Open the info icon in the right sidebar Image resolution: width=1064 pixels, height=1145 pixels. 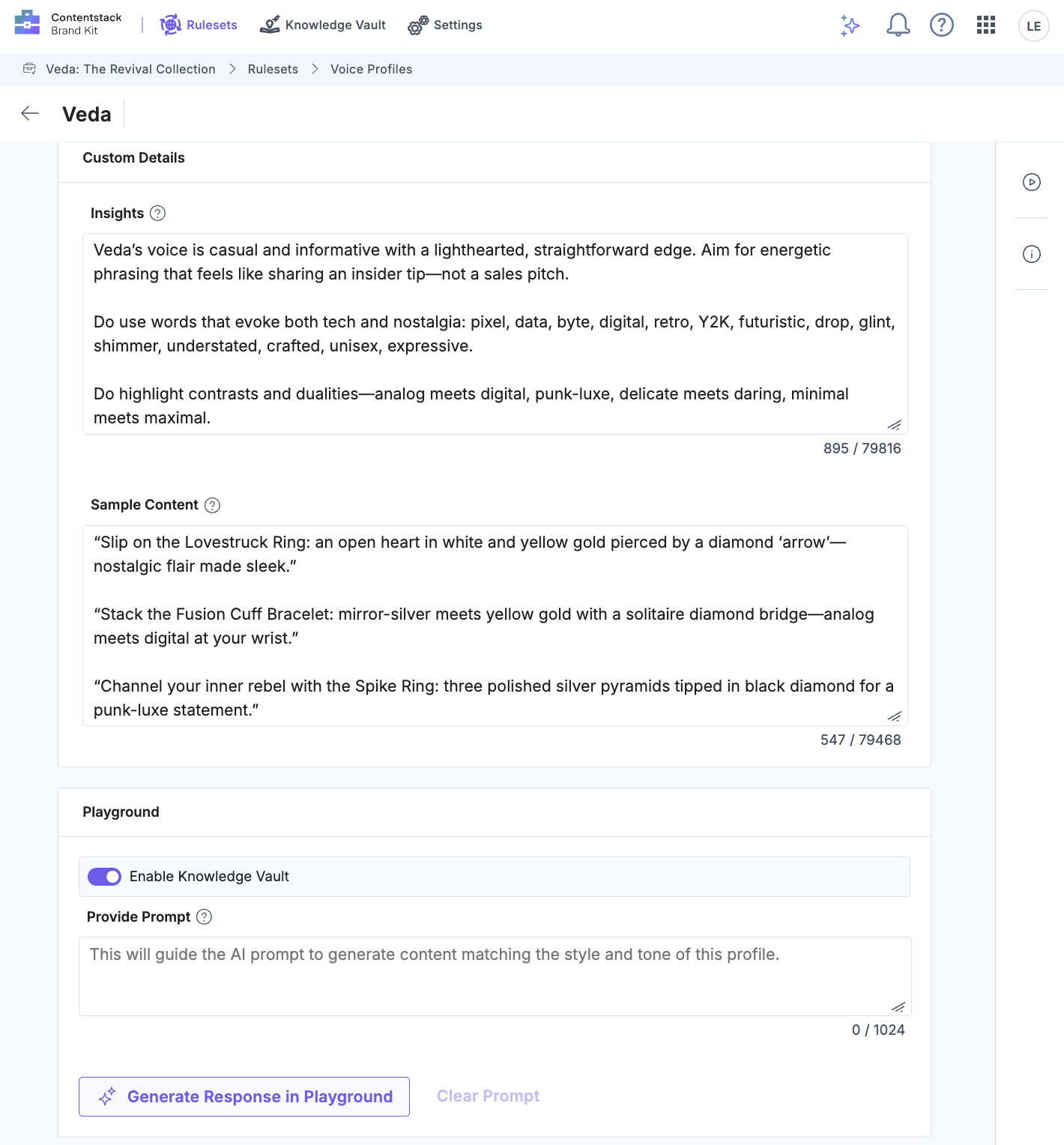pos(1032,254)
